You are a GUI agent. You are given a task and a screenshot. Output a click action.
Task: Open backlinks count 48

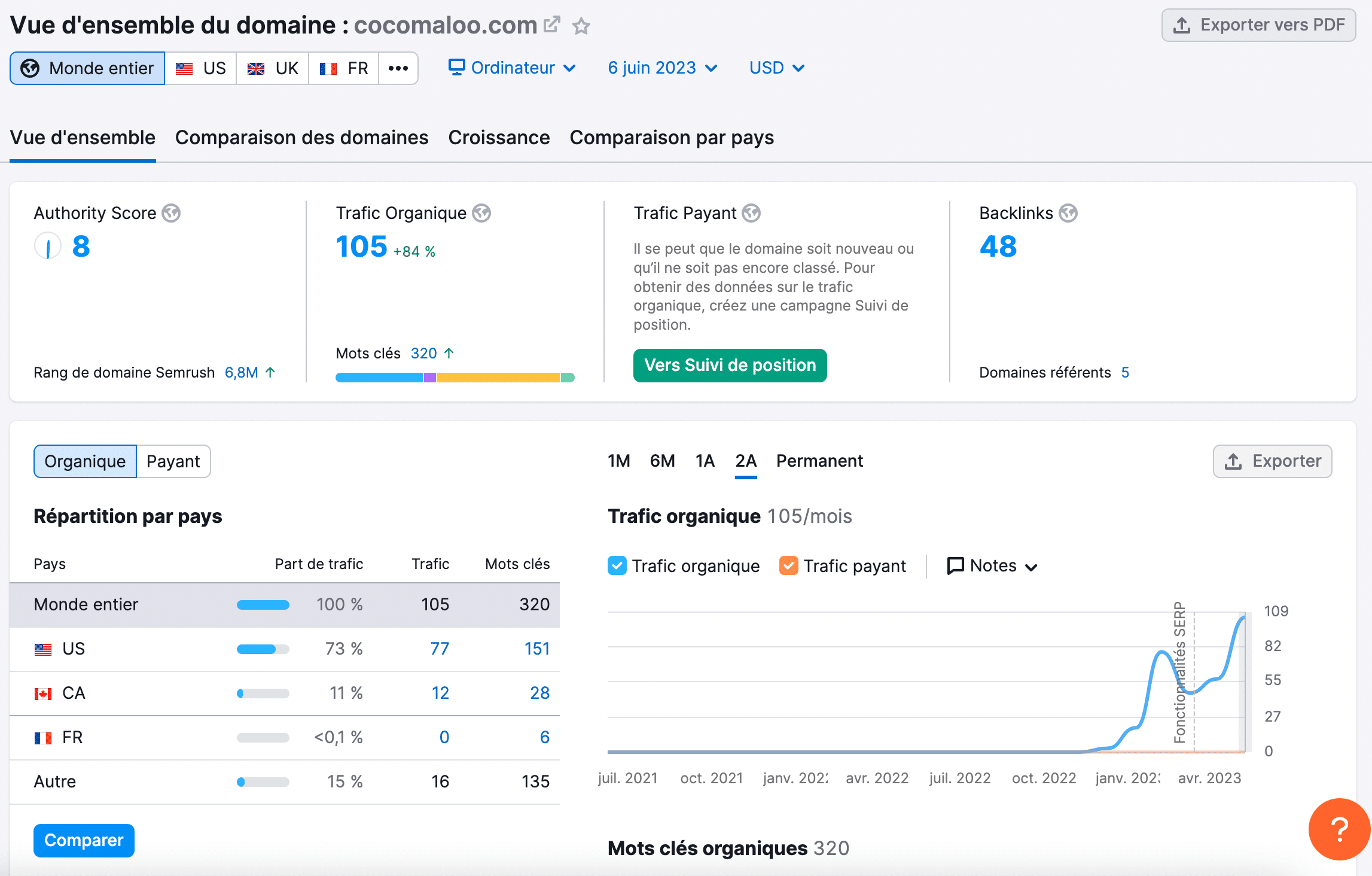[998, 247]
